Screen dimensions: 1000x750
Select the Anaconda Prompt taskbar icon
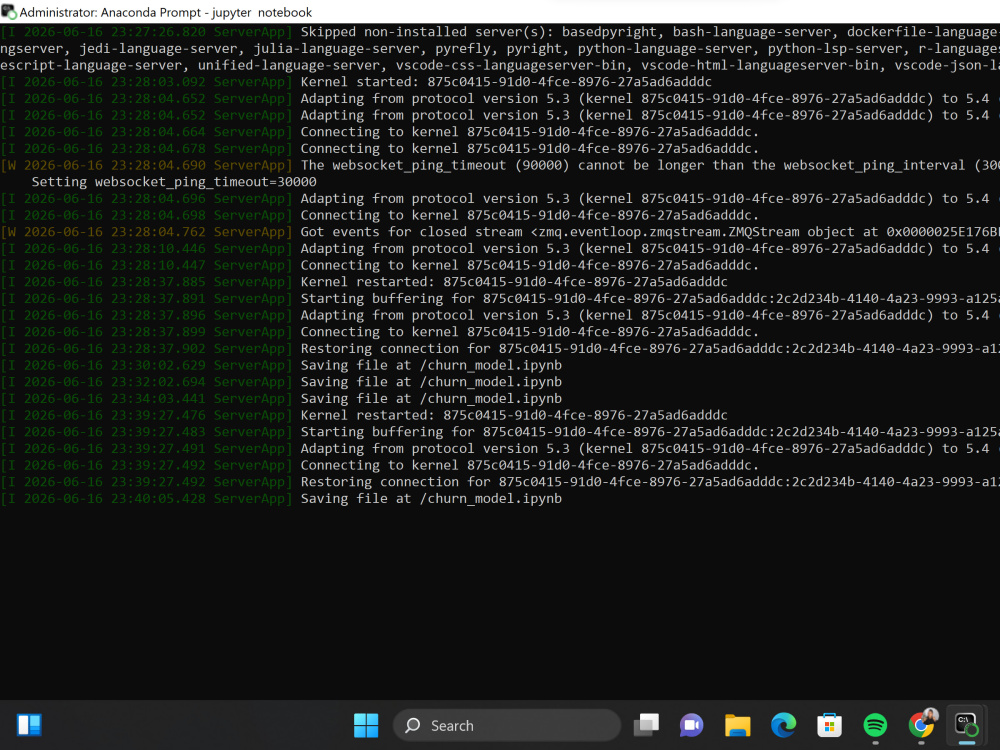click(x=966, y=725)
